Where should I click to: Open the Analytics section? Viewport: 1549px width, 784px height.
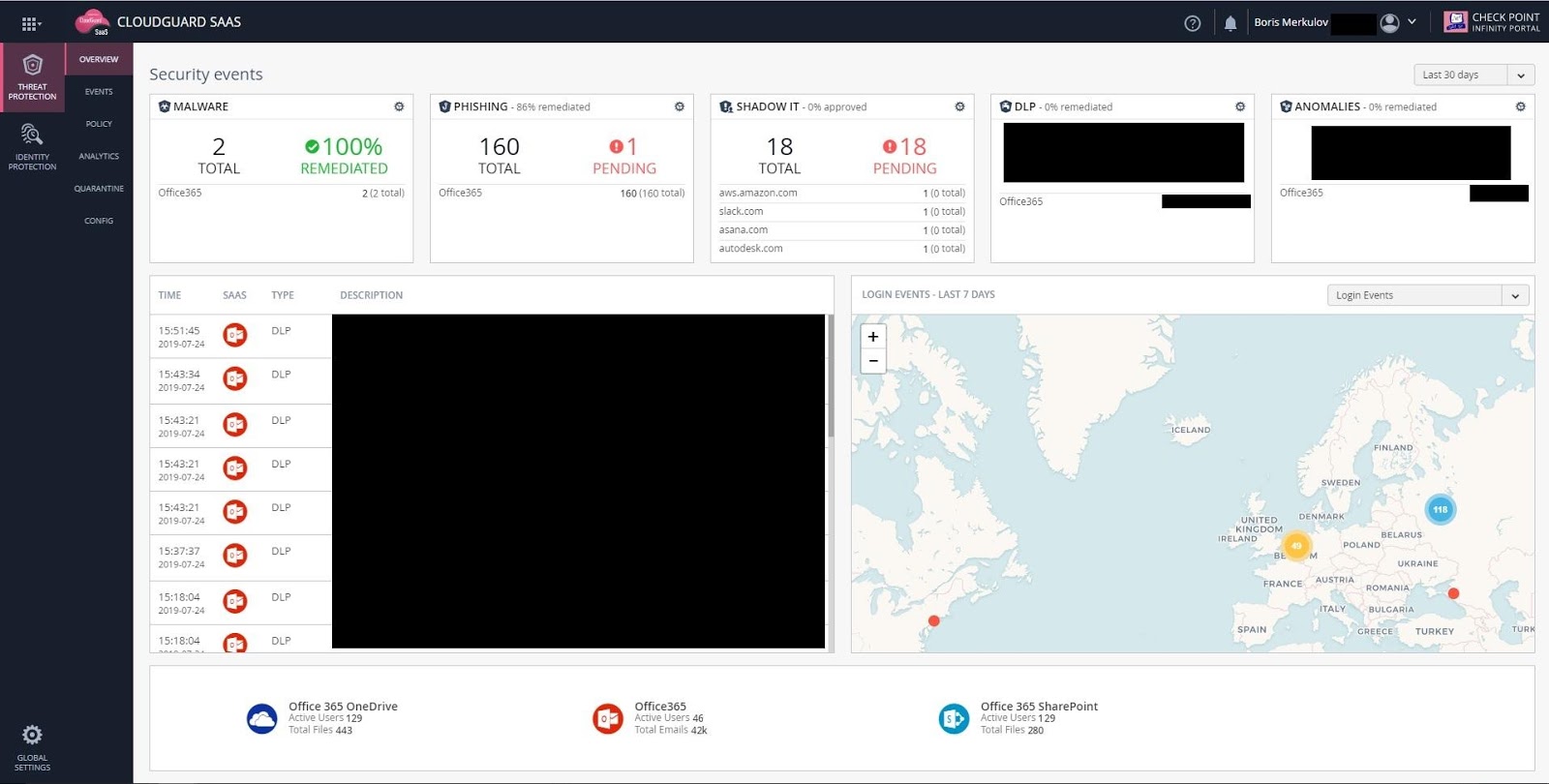[x=99, y=156]
